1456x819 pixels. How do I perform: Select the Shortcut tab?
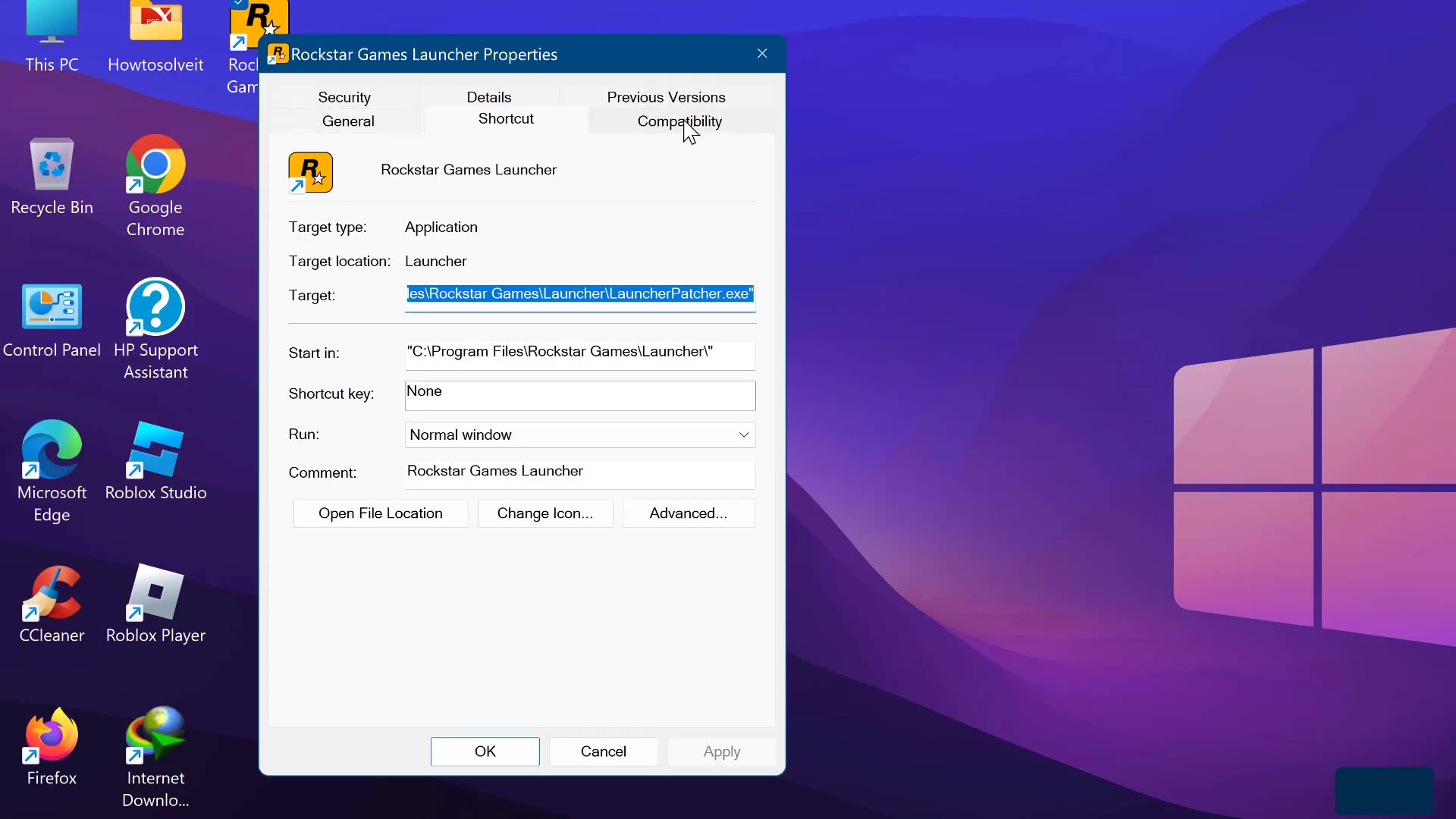click(506, 119)
